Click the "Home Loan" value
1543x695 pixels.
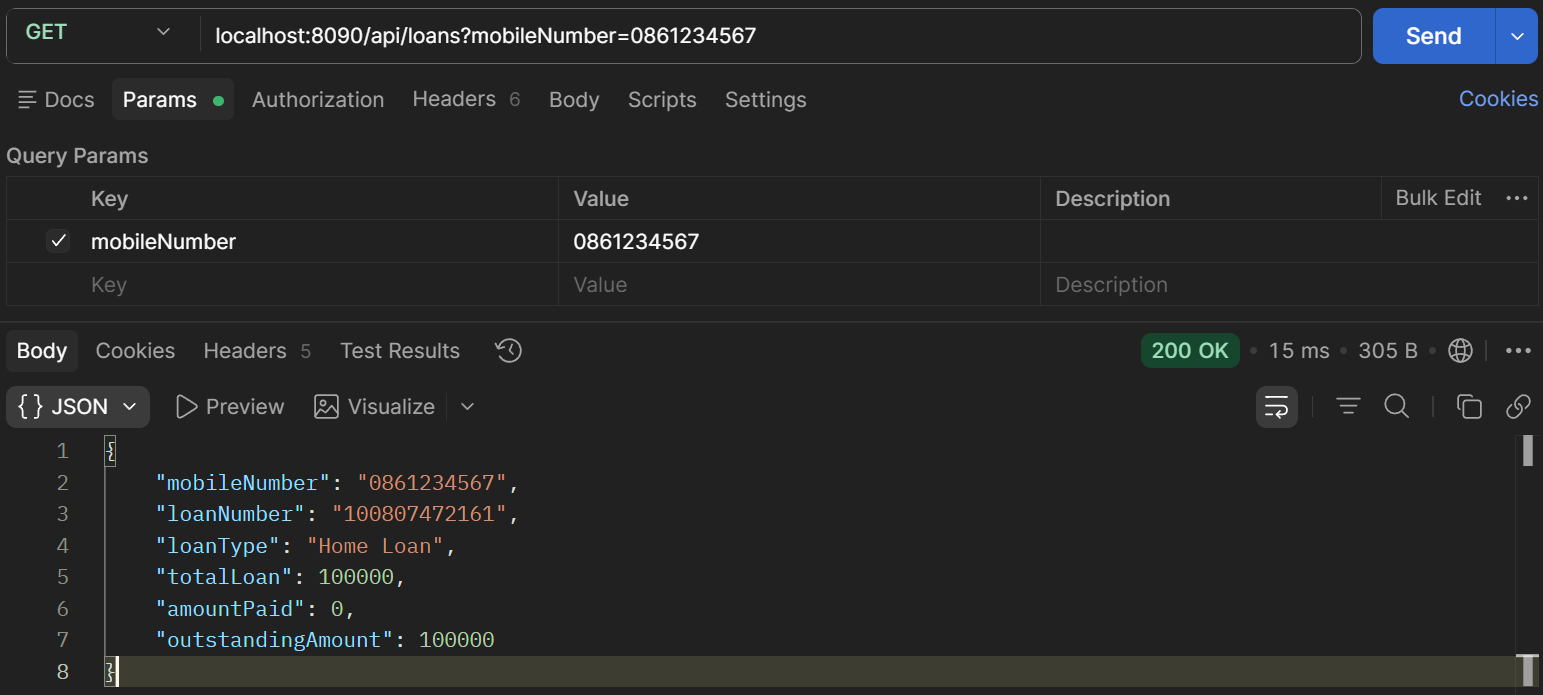pos(375,546)
